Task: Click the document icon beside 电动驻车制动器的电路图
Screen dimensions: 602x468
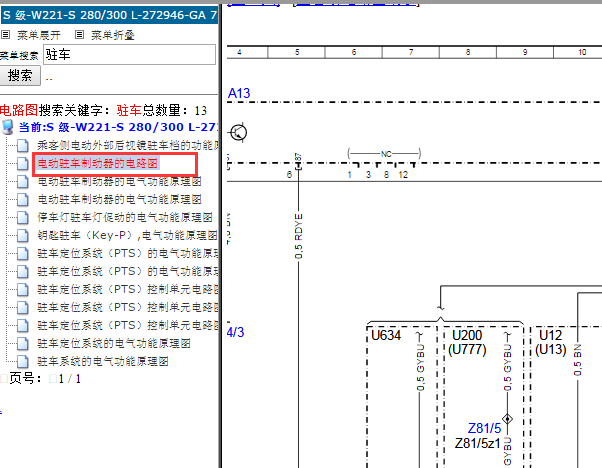Action: (23, 164)
